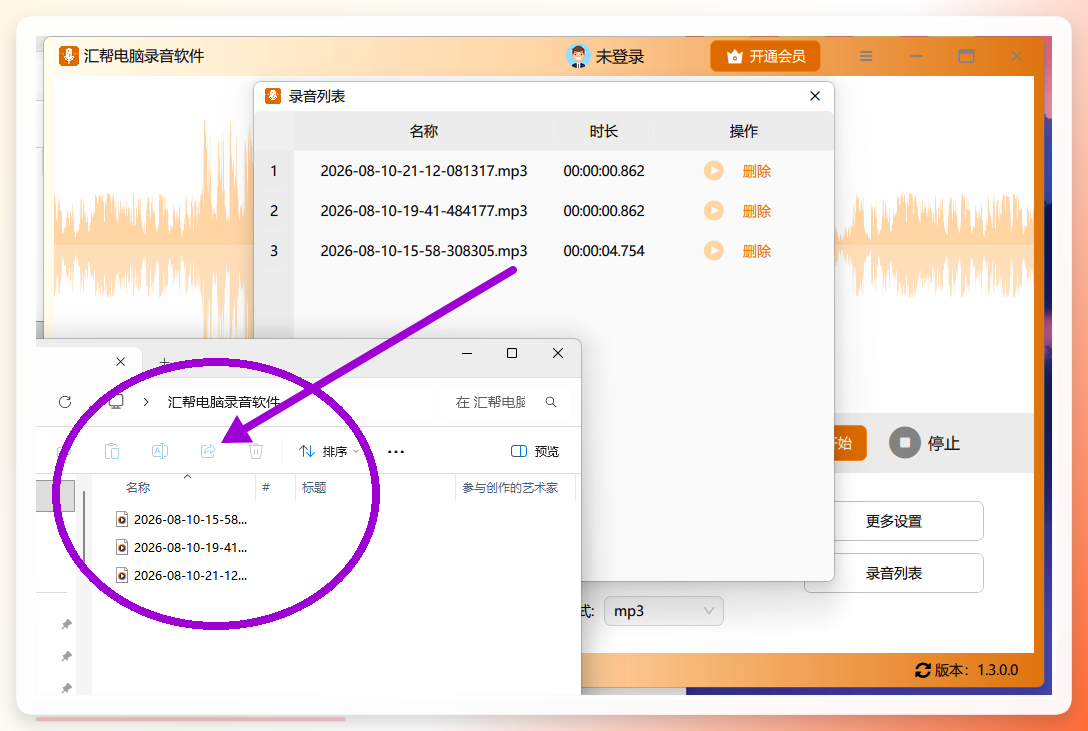
Task: Delete recording 2026-08-10-21-12-081317.mp3
Action: pyautogui.click(x=756, y=171)
